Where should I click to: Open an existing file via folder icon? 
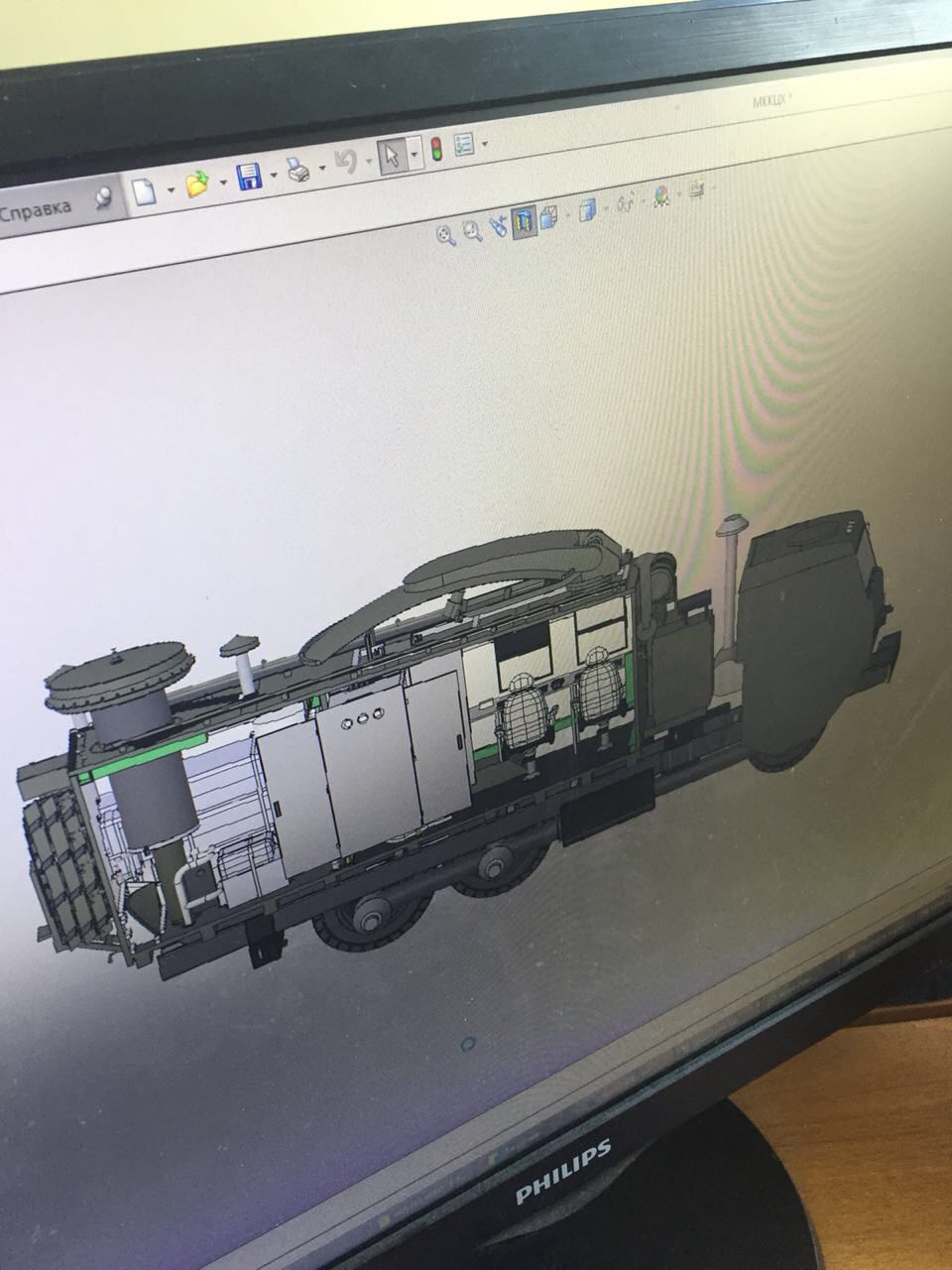pos(198,184)
